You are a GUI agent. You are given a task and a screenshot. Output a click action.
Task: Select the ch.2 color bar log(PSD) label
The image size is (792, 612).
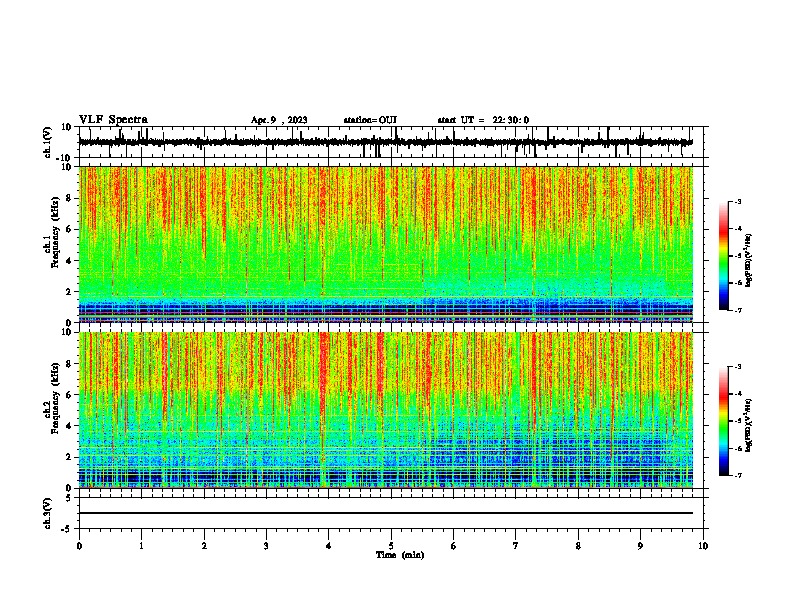[x=748, y=425]
